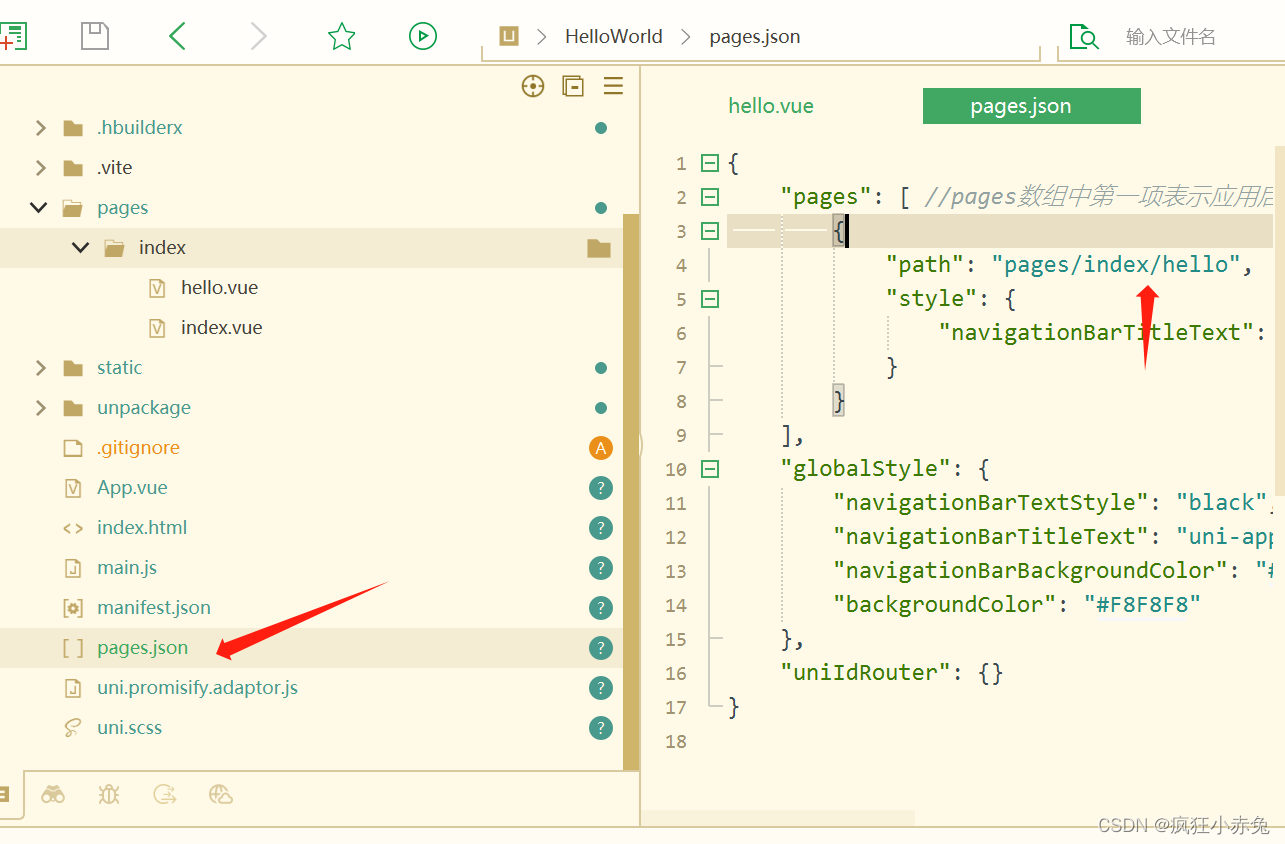Screen dimensions: 1285x844
Task: Click "navigationBarBackgroundColor" key on line 13
Action: [1030, 571]
